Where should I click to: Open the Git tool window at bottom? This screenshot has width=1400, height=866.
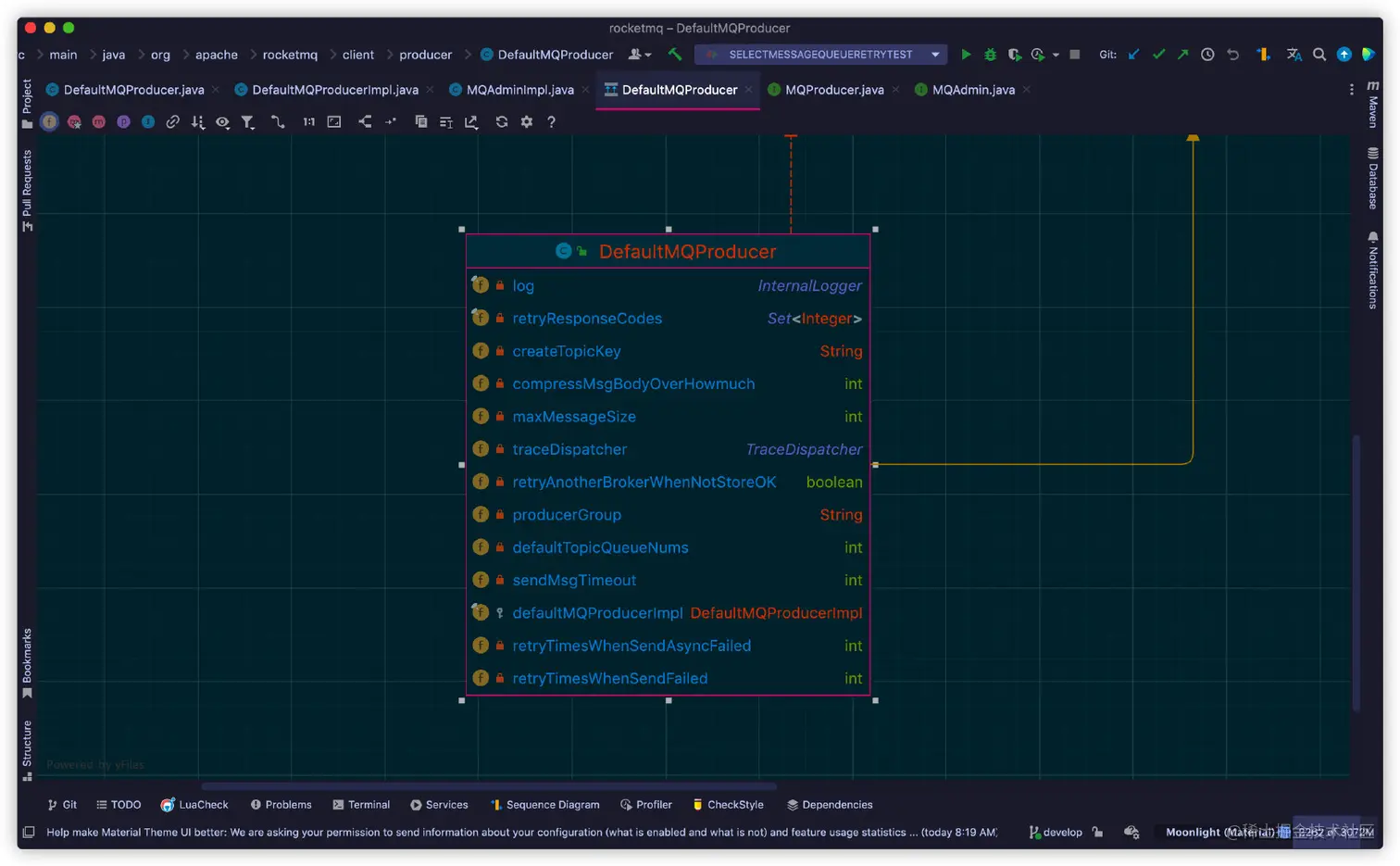62,805
